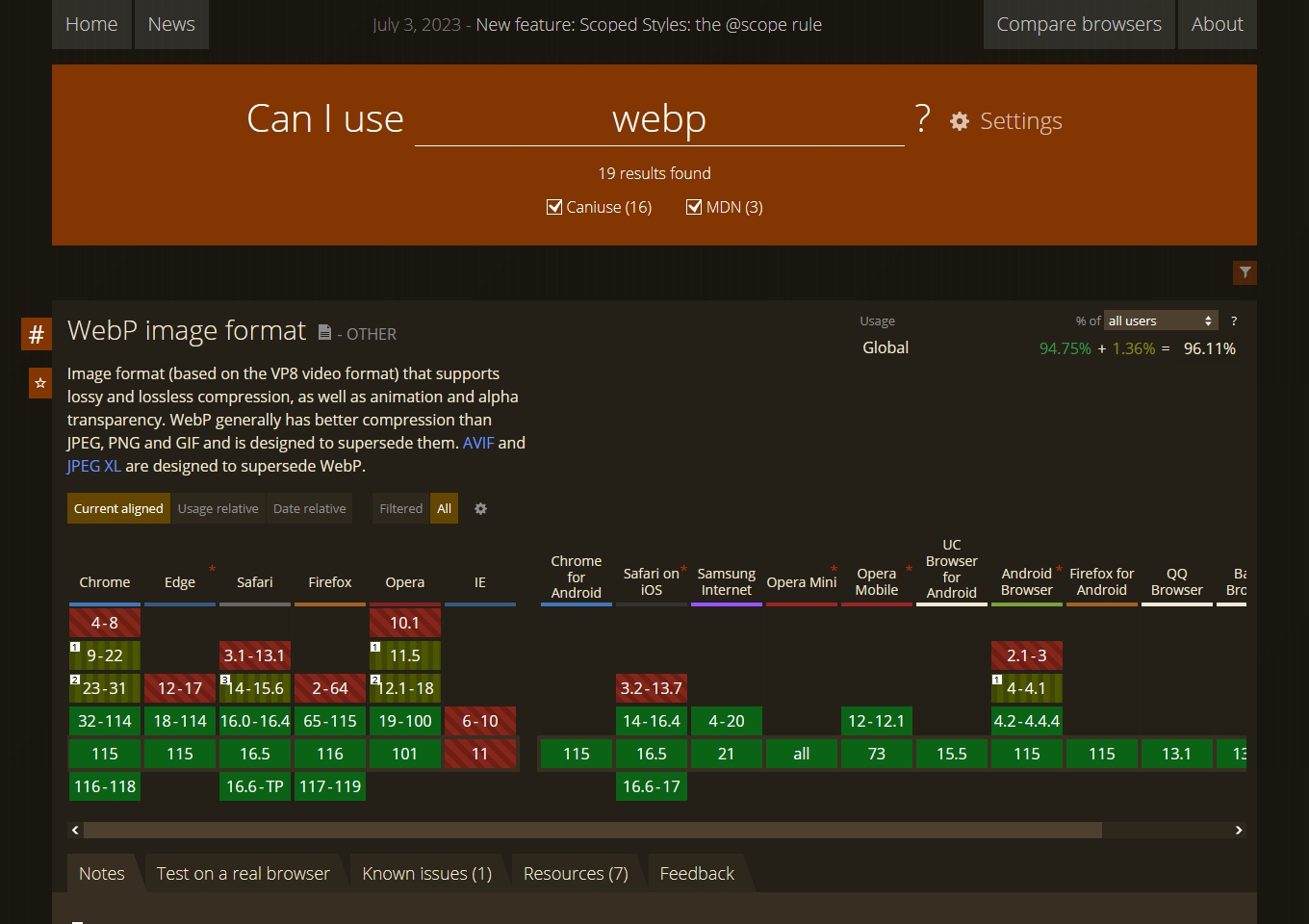Click Chrome 116-118 future versions cell
The image size is (1309, 924).
pyautogui.click(x=105, y=786)
